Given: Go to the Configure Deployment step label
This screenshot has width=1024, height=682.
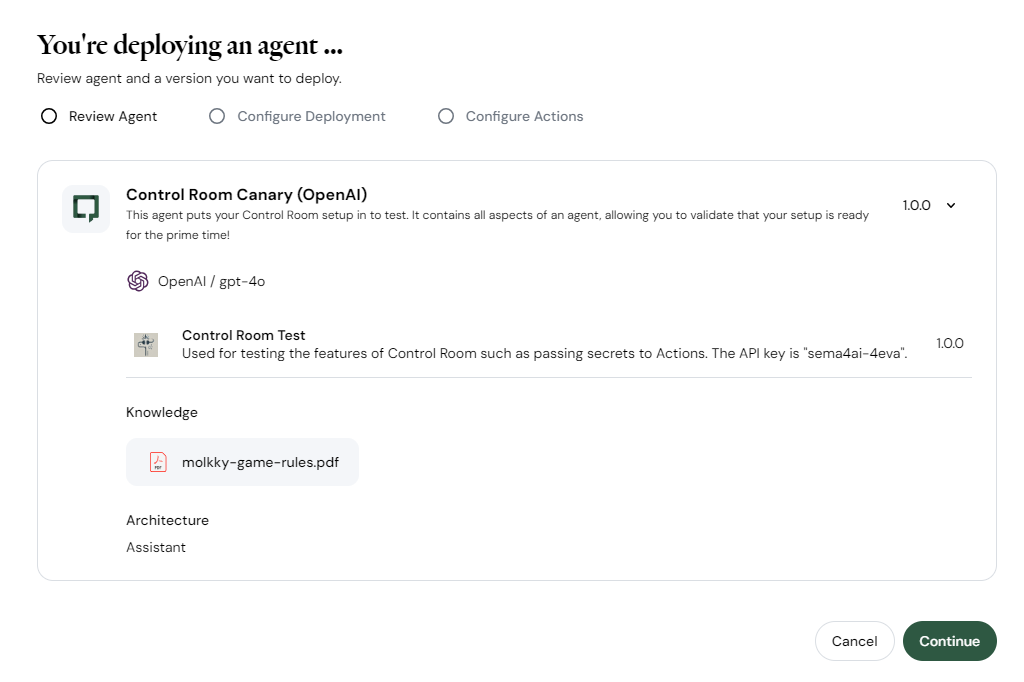Looking at the screenshot, I should (x=311, y=116).
